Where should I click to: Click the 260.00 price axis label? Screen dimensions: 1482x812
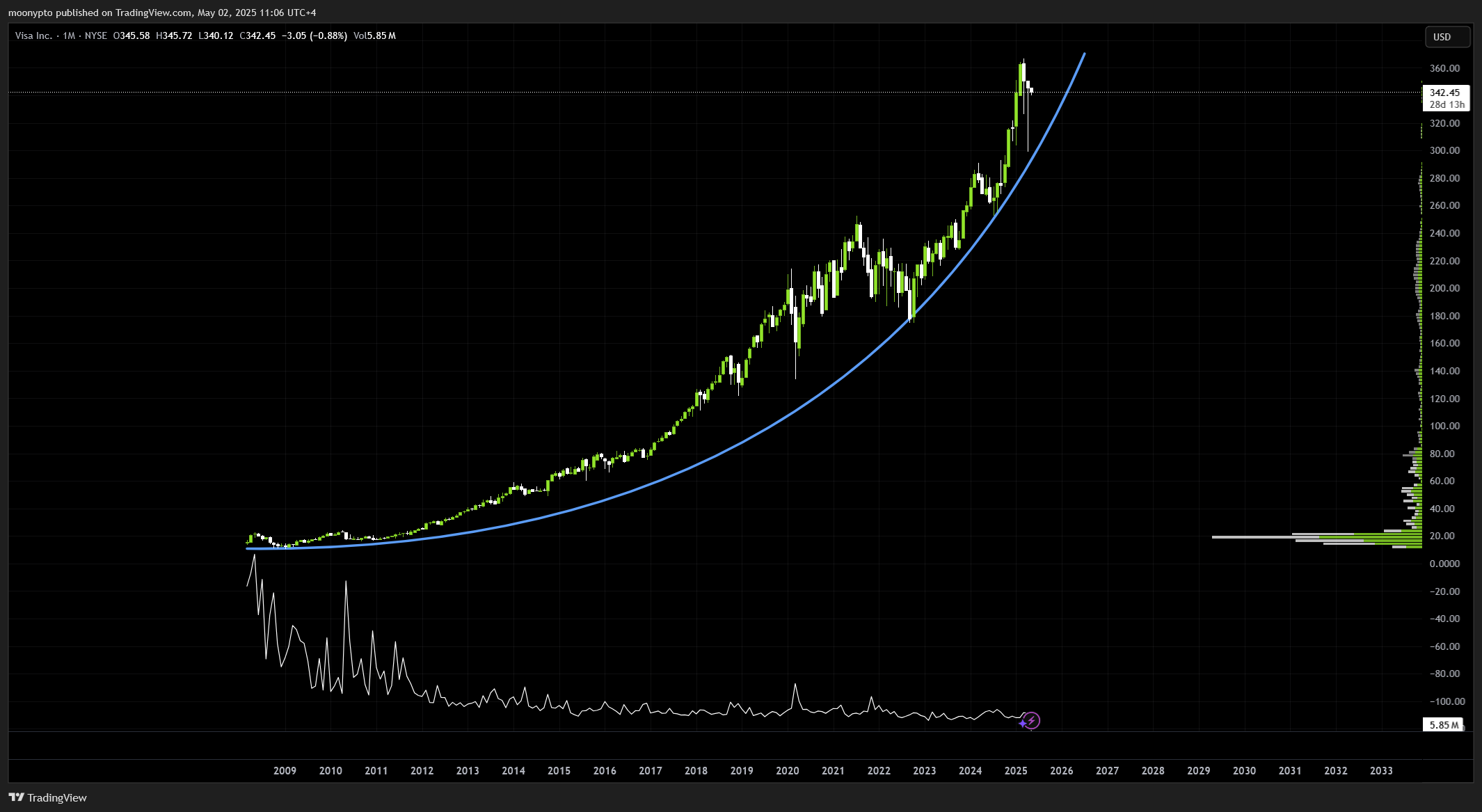pyautogui.click(x=1444, y=205)
